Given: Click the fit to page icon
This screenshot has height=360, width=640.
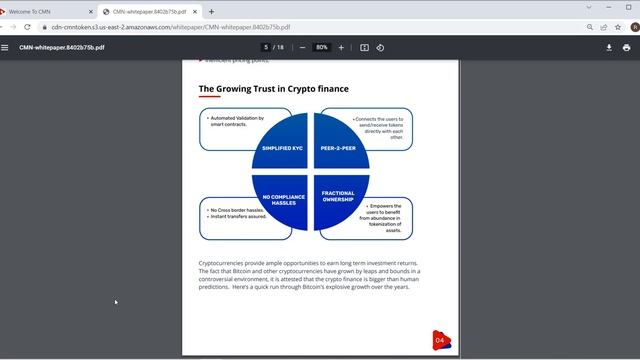Looking at the screenshot, I should 364,48.
